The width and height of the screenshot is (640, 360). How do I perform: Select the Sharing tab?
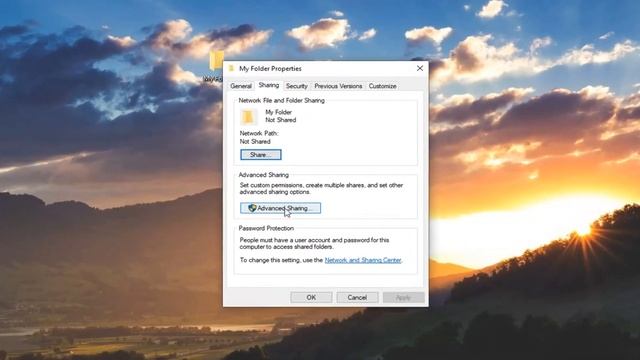pos(269,85)
